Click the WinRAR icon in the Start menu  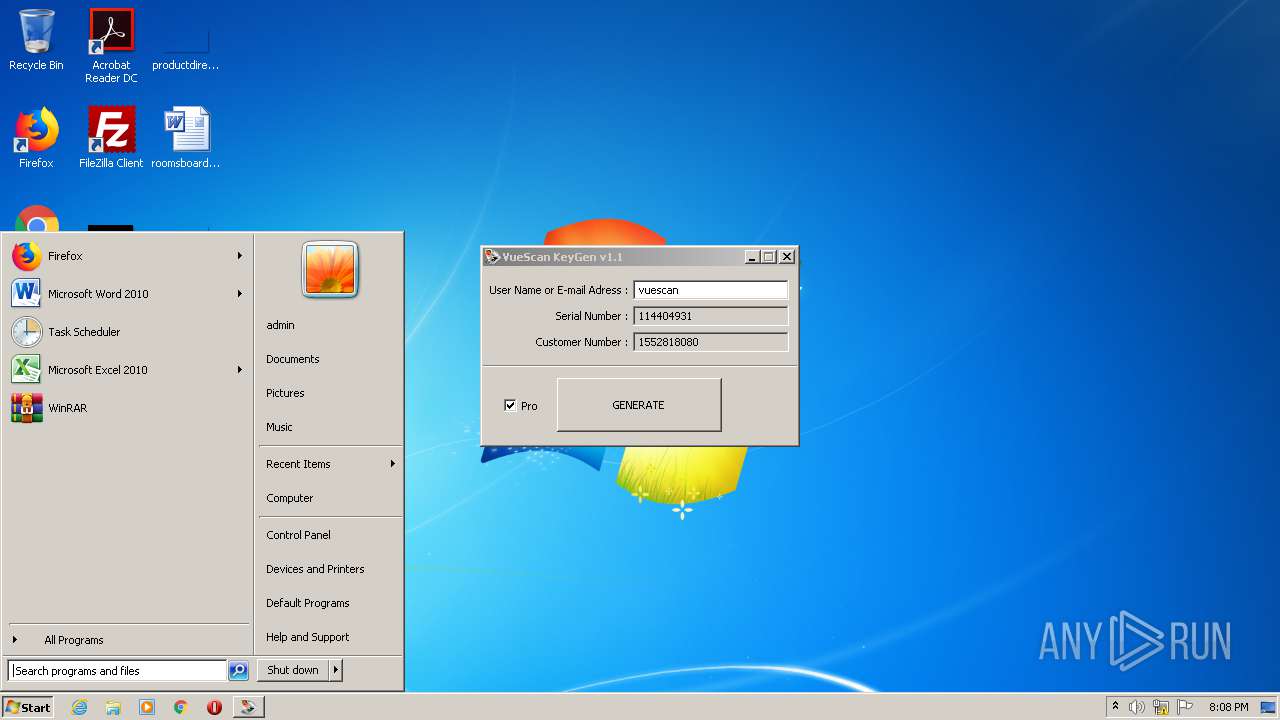[x=26, y=408]
